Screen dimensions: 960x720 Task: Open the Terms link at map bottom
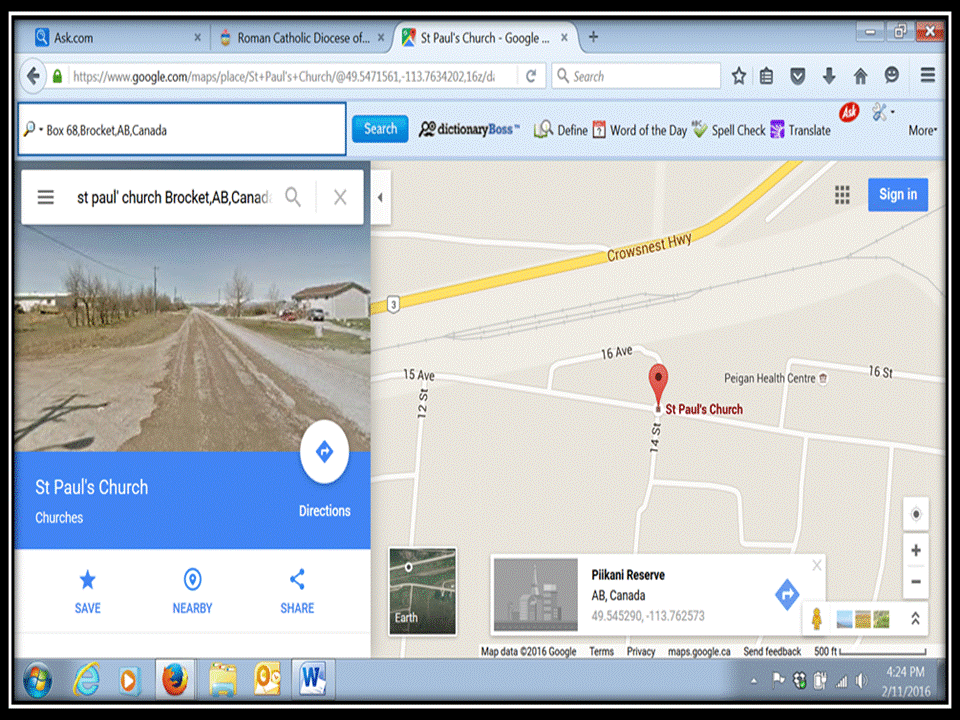tap(601, 651)
